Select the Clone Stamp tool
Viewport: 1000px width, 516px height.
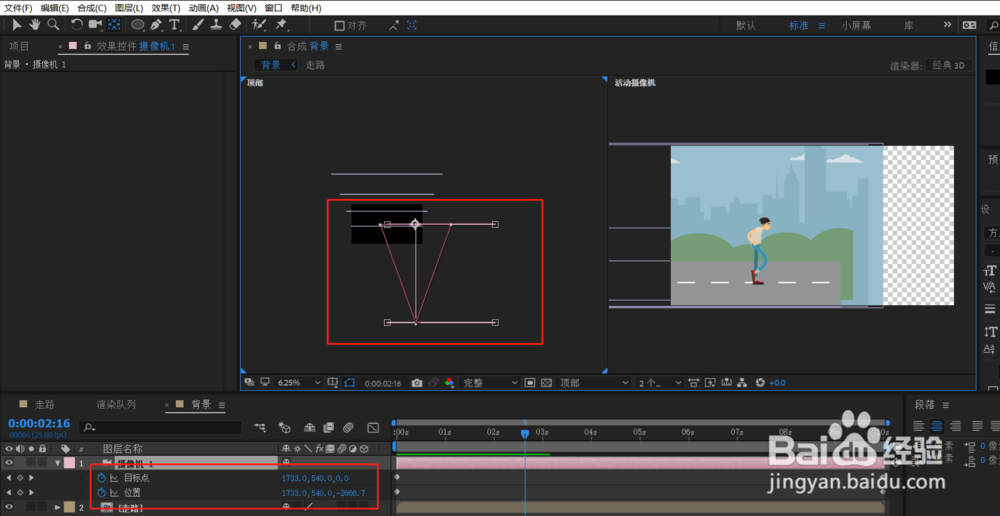click(217, 25)
